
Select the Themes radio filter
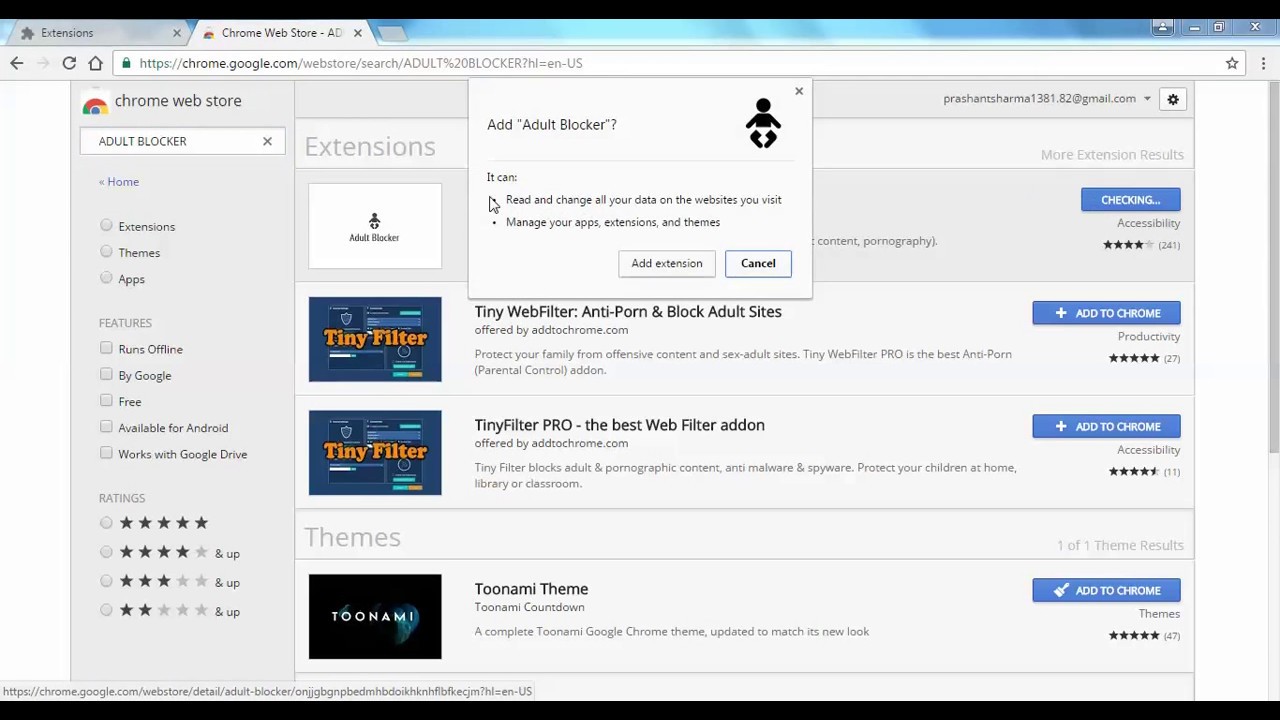[x=106, y=252]
